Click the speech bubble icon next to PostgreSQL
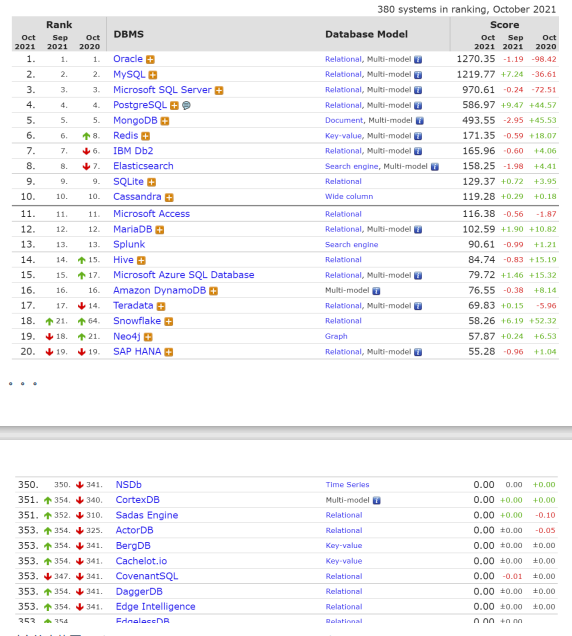The height and width of the screenshot is (636, 572). click(x=186, y=105)
